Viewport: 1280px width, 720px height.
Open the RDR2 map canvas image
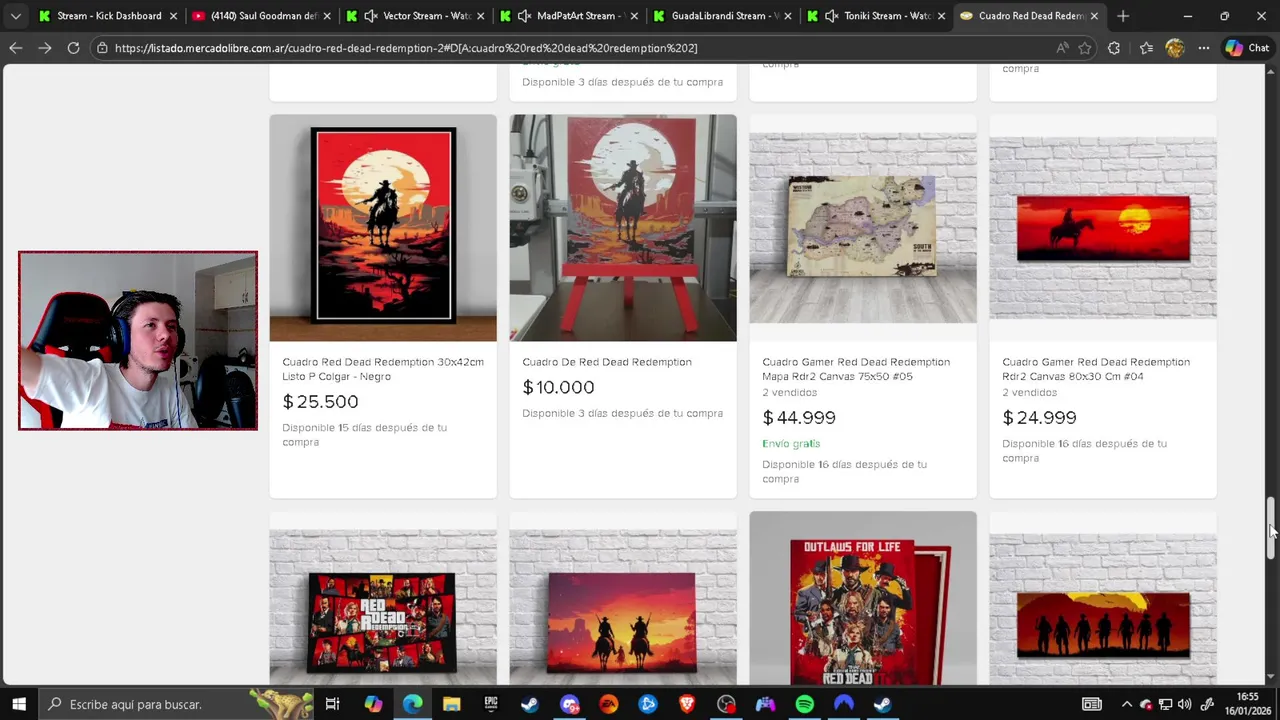(863, 228)
